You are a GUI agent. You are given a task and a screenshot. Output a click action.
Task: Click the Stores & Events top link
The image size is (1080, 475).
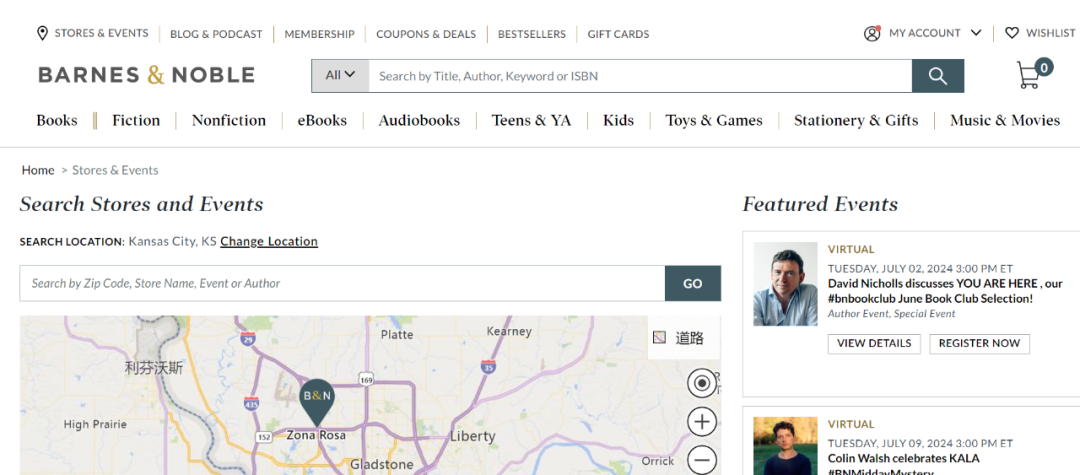point(101,33)
